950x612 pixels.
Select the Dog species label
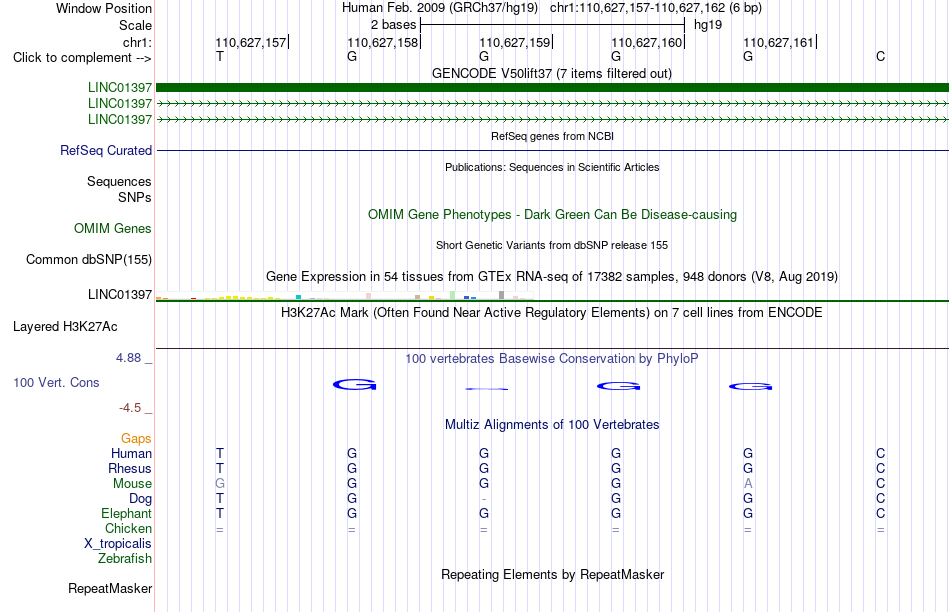tap(141, 499)
